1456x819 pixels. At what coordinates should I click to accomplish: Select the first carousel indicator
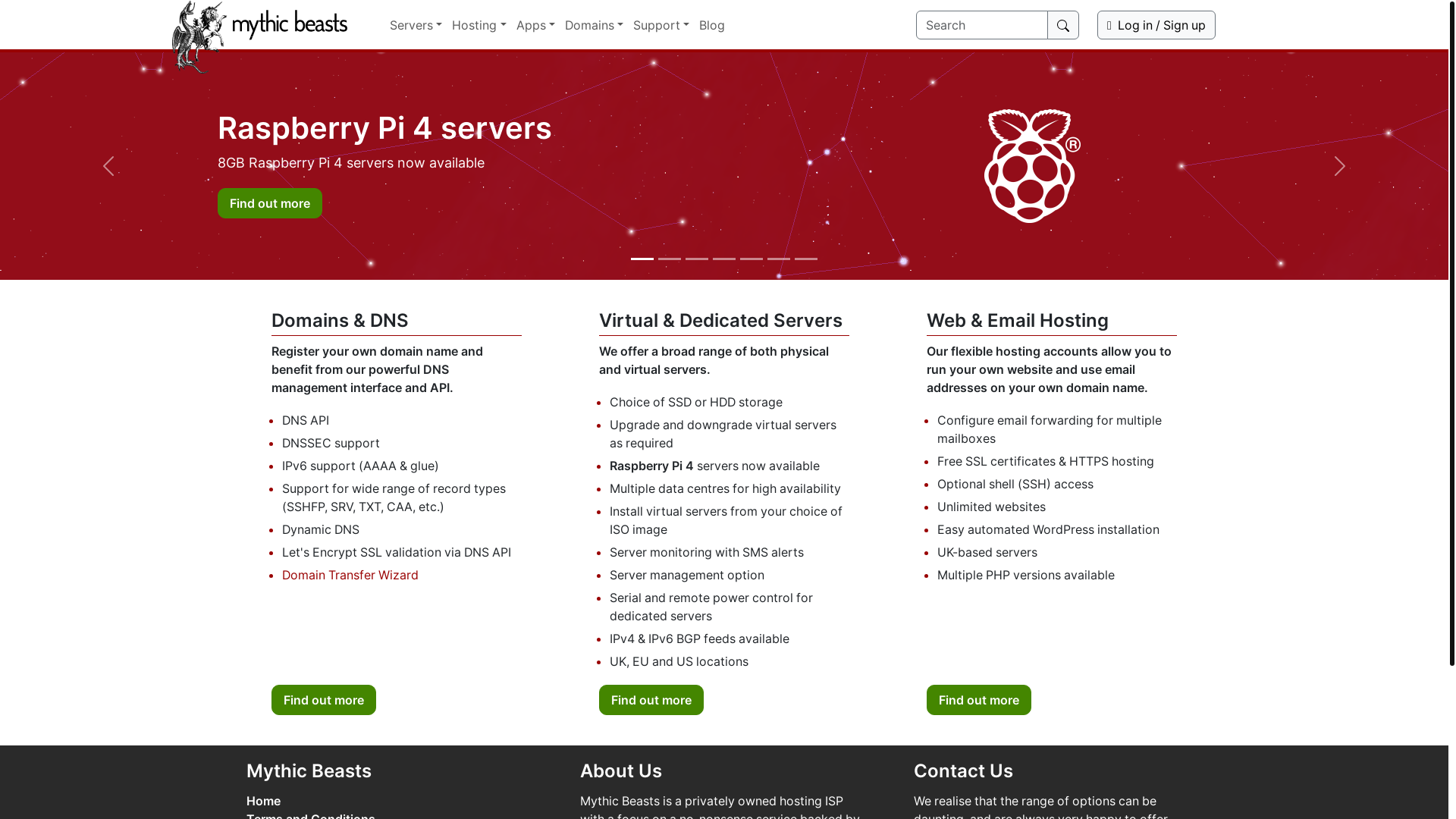coord(642,259)
